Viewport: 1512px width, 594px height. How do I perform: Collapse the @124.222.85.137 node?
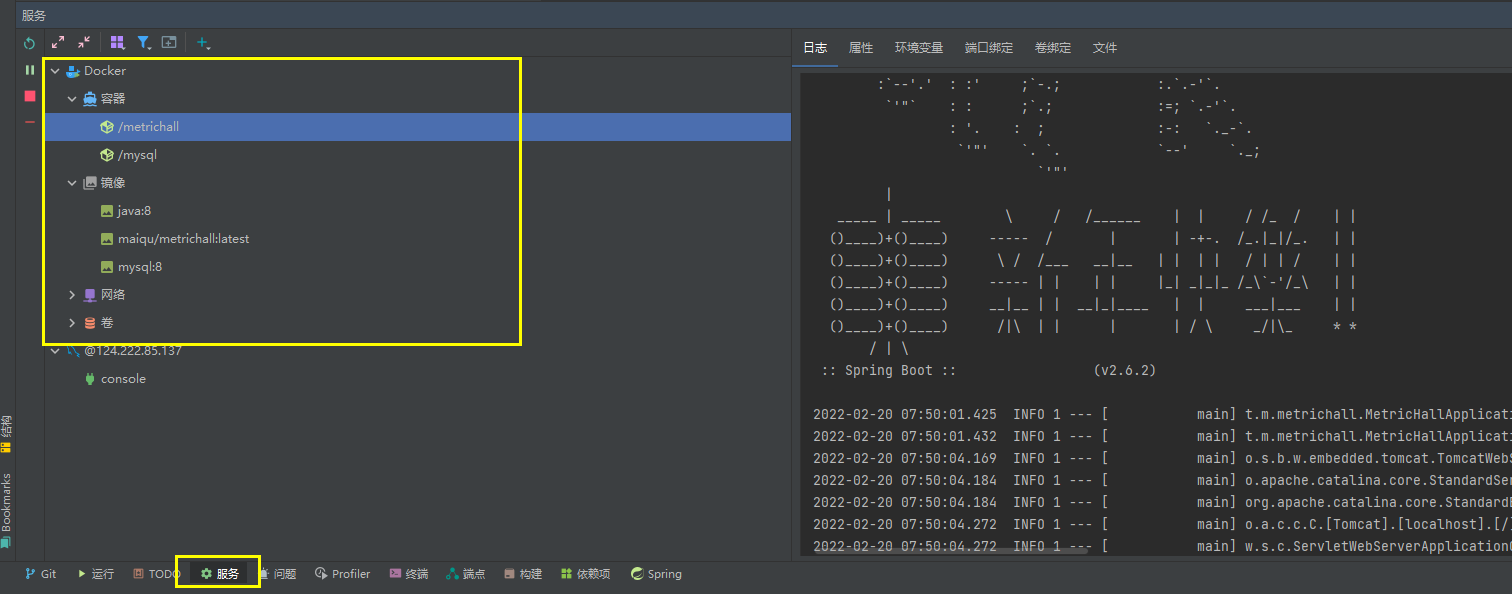[x=55, y=351]
